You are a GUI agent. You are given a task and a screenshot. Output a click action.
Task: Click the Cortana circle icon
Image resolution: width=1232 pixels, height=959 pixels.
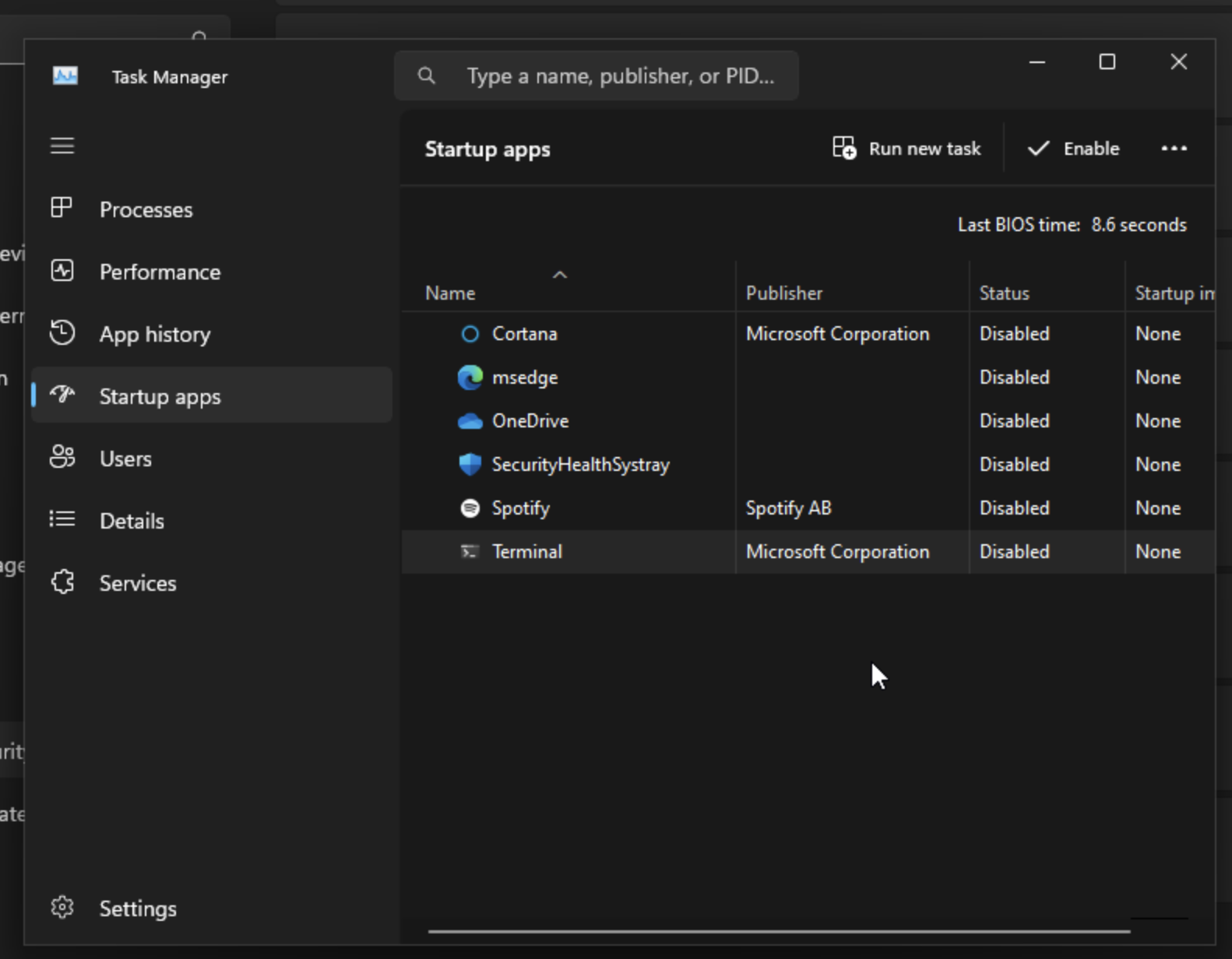[x=470, y=334]
